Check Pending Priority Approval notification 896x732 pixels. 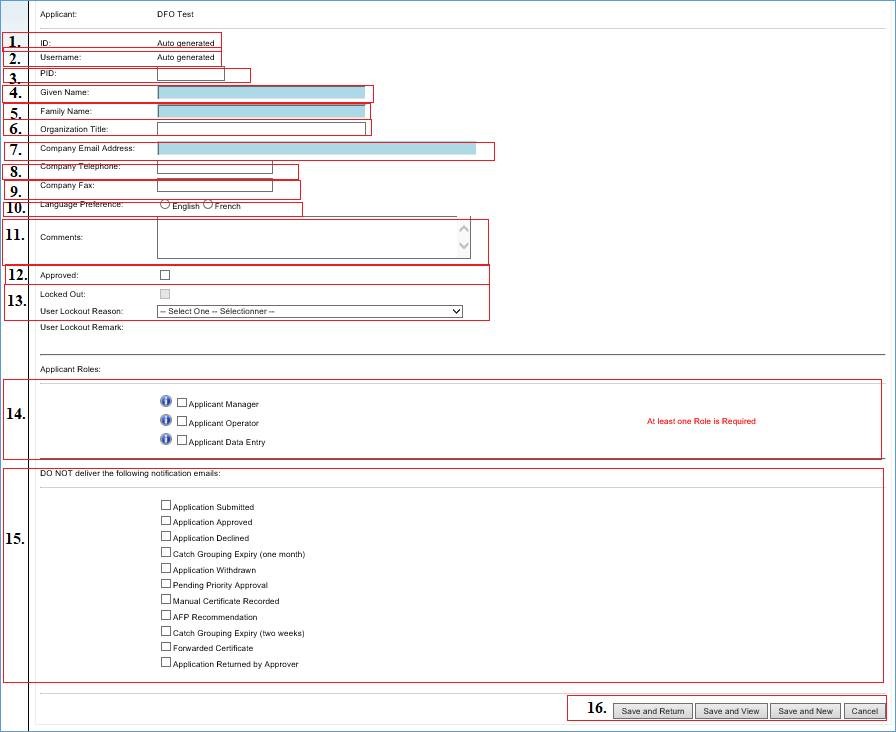(x=166, y=584)
